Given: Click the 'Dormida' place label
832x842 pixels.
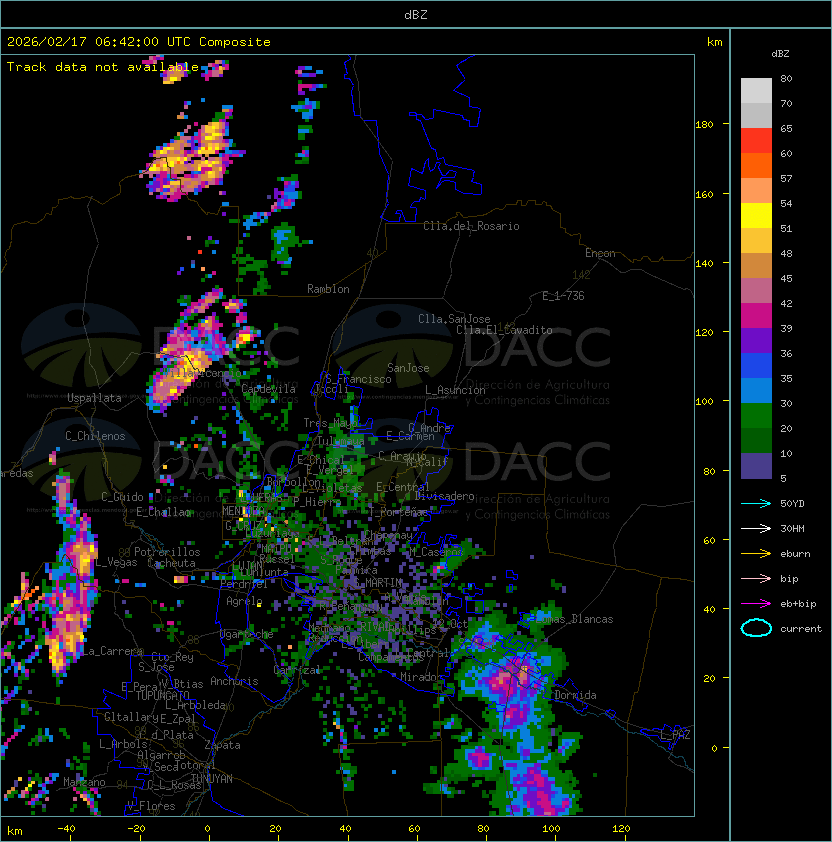Looking at the screenshot, I should pos(575,695).
